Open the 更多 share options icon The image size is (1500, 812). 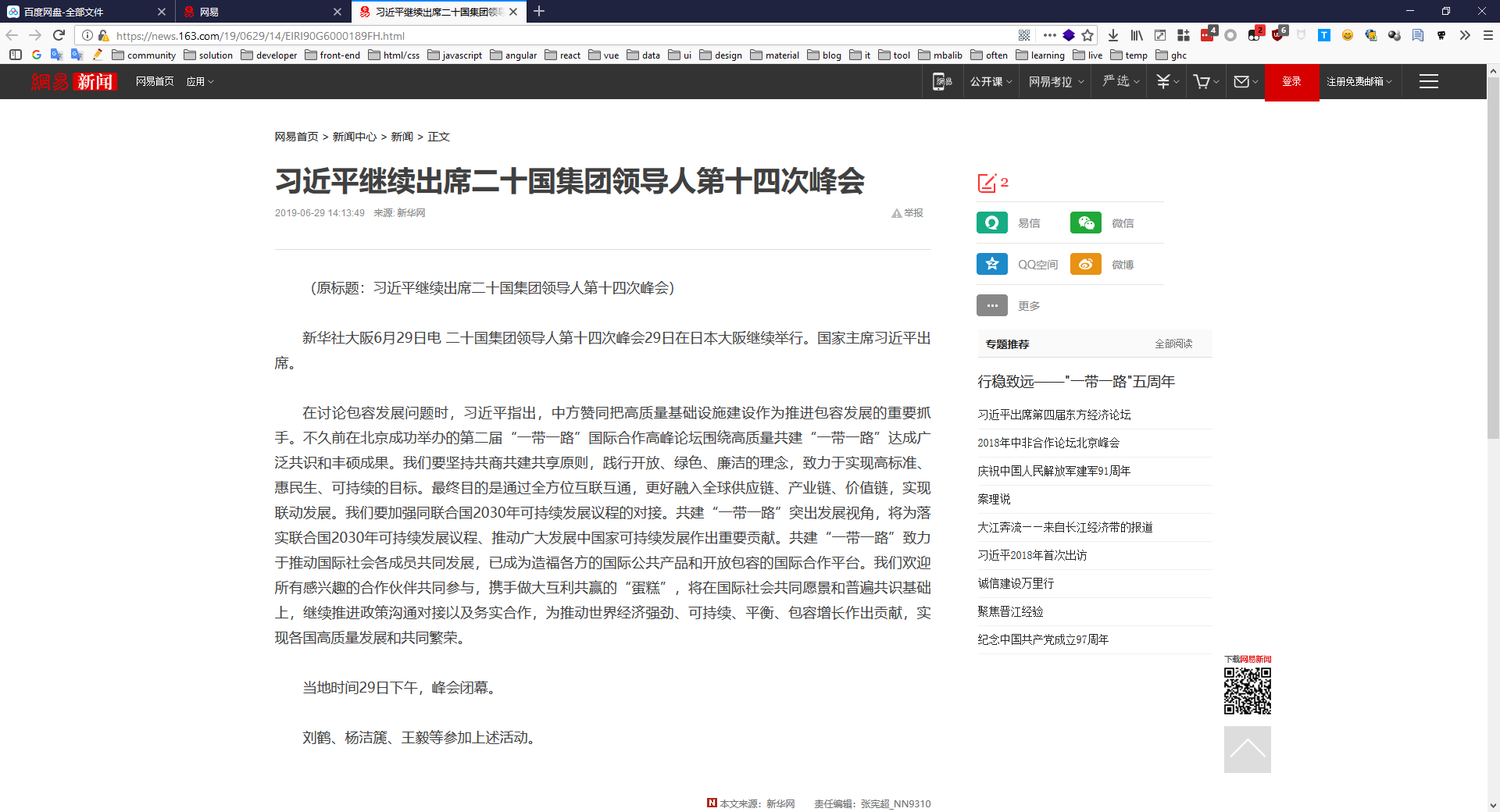pyautogui.click(x=992, y=305)
